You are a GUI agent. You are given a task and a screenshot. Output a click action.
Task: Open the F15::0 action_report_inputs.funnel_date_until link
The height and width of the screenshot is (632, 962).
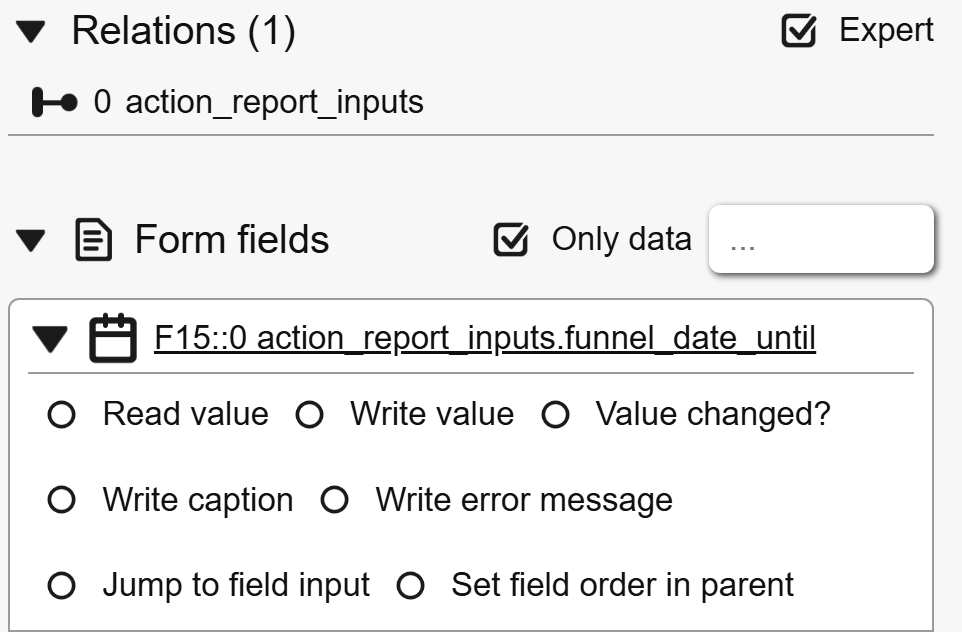pyautogui.click(x=484, y=340)
